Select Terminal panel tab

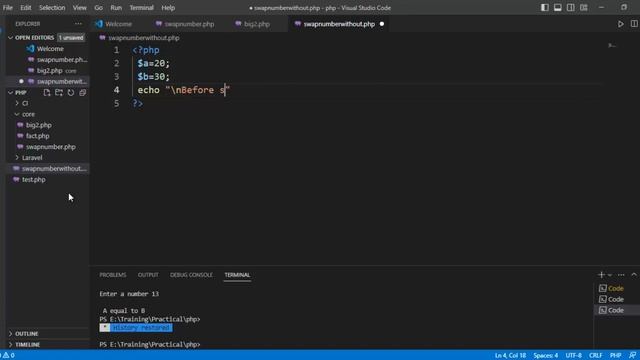coord(237,275)
